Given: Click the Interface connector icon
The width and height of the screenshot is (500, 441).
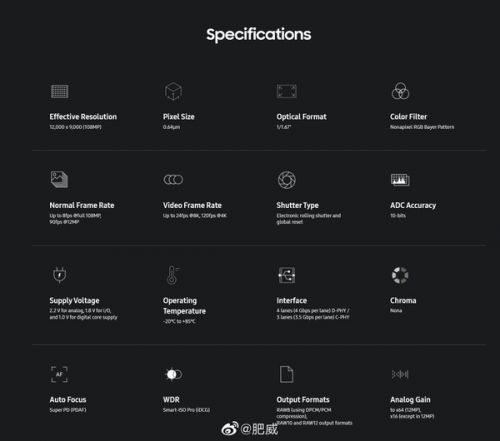Looking at the screenshot, I should click(287, 275).
